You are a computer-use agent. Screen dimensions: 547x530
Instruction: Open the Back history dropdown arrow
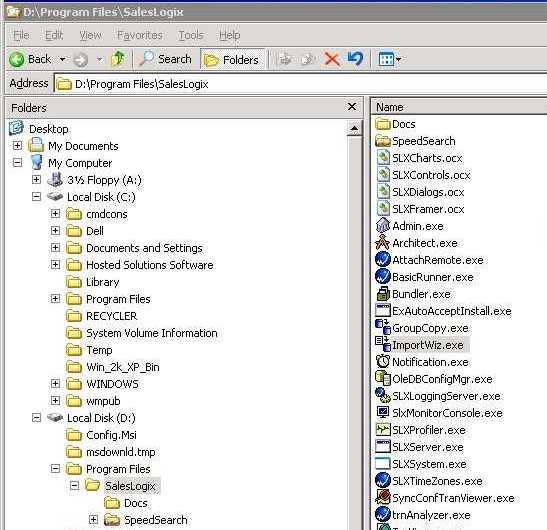62,59
